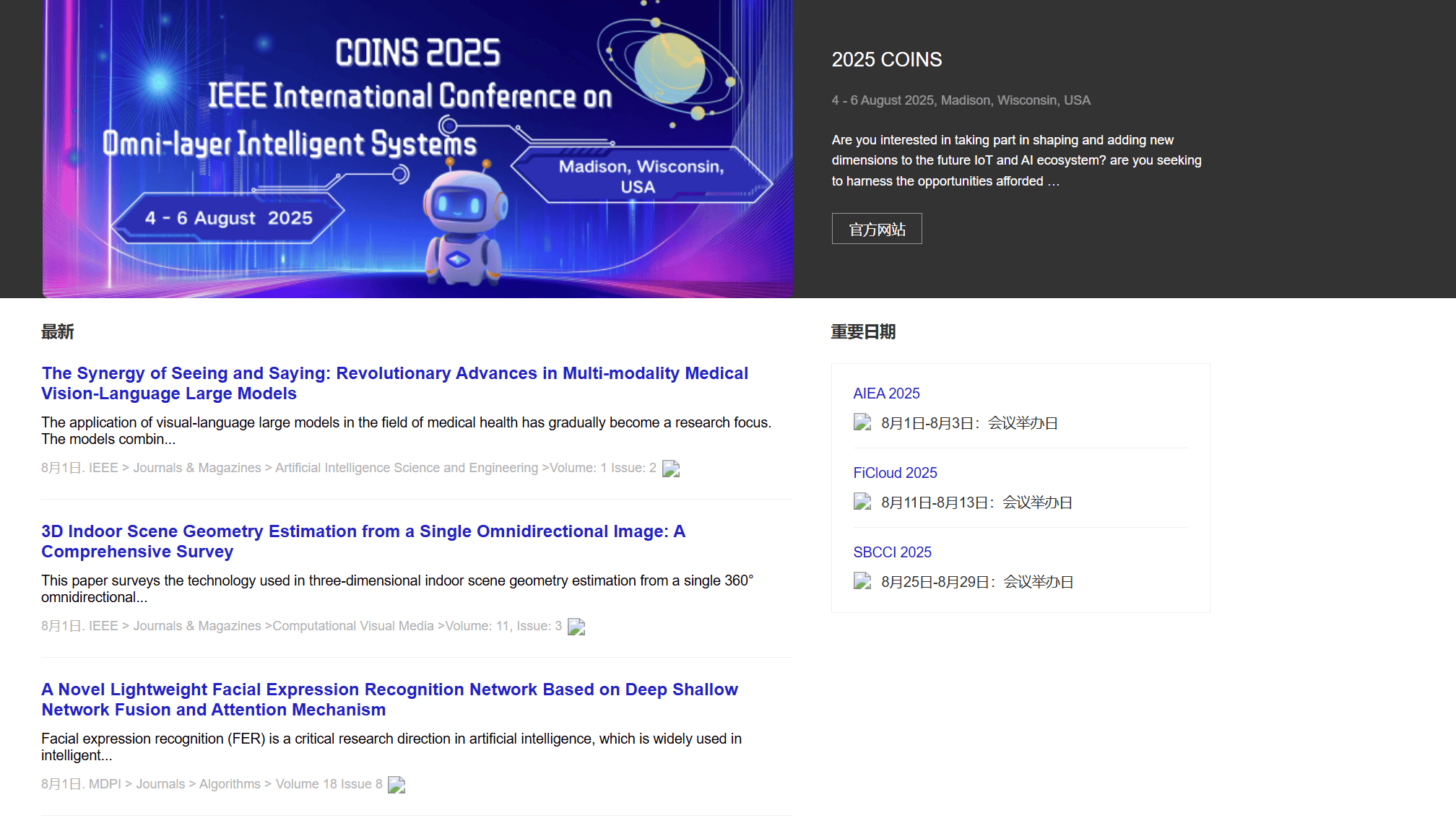
Task: Click icon after Volume 1 Issue 2
Action: (671, 469)
